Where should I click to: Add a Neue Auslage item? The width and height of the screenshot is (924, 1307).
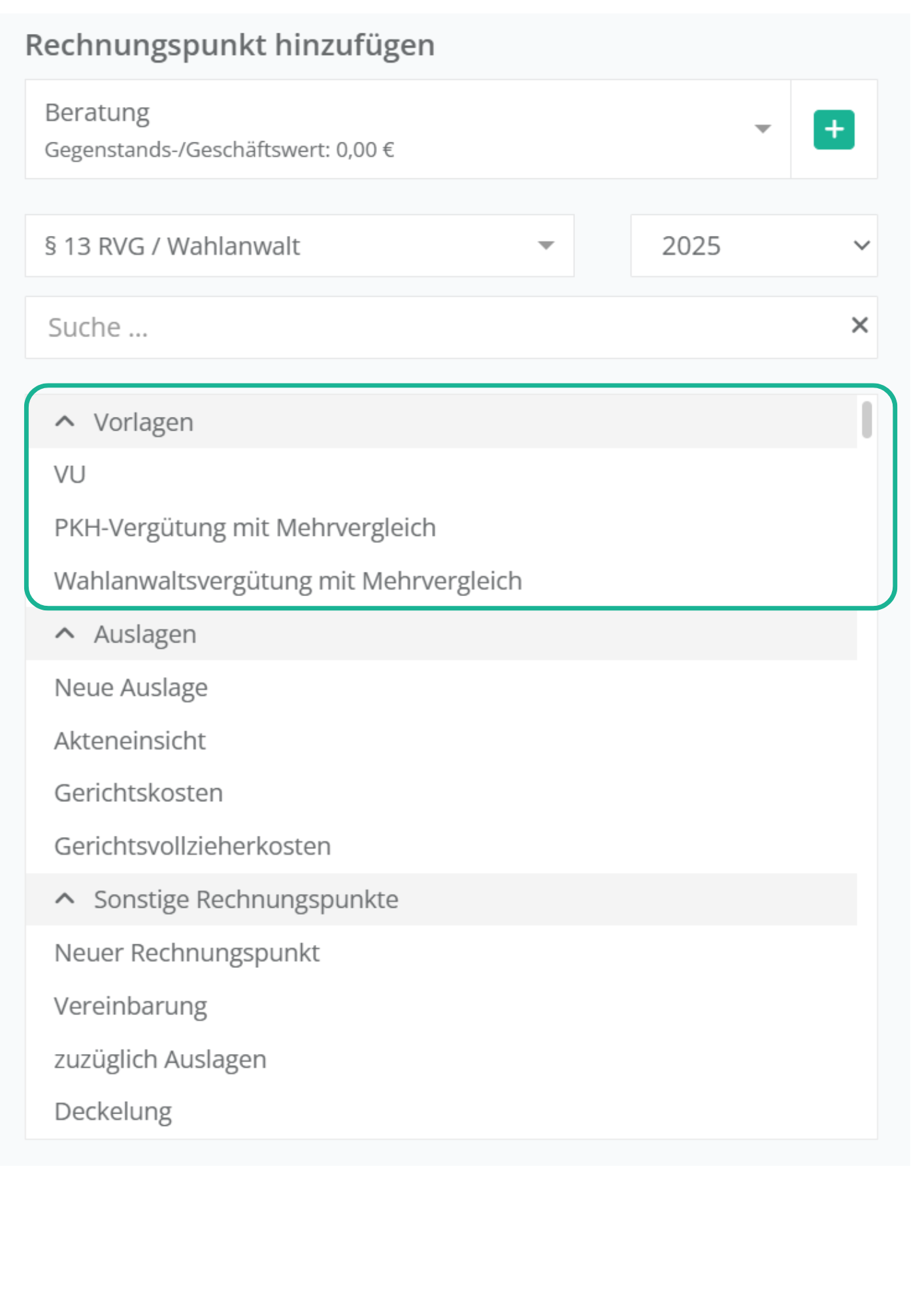[x=131, y=687]
